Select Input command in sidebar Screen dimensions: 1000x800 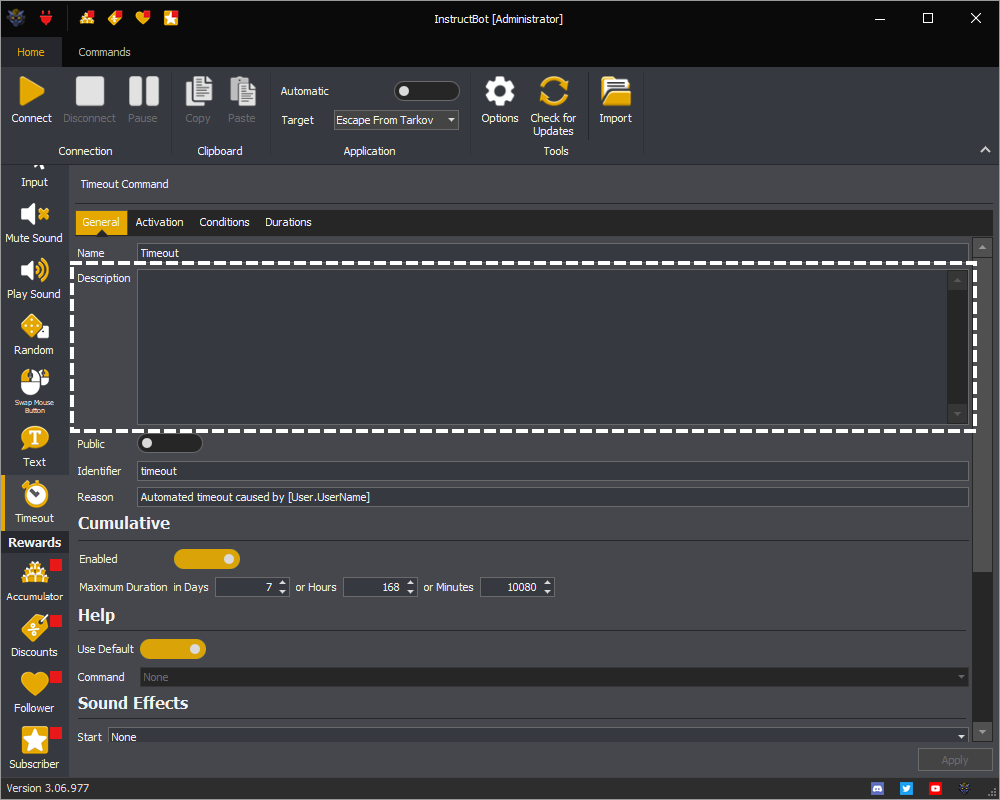[34, 176]
